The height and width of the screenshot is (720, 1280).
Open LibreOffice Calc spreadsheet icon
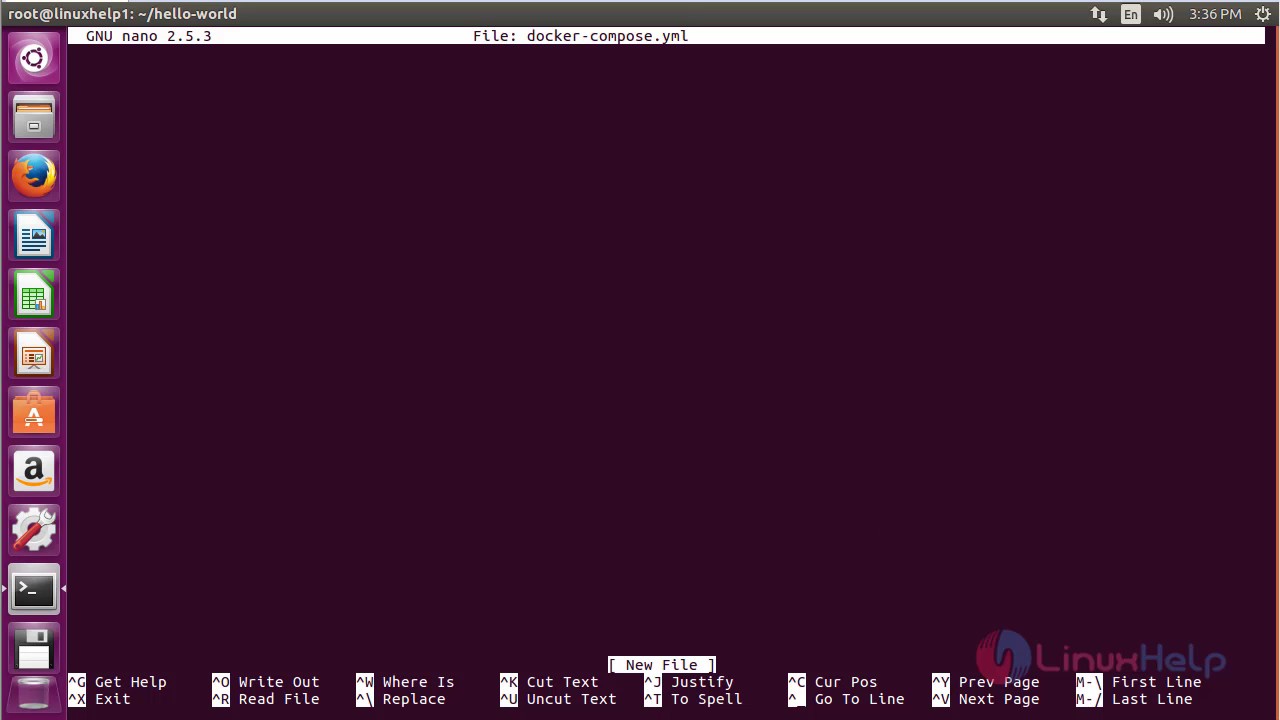[34, 295]
